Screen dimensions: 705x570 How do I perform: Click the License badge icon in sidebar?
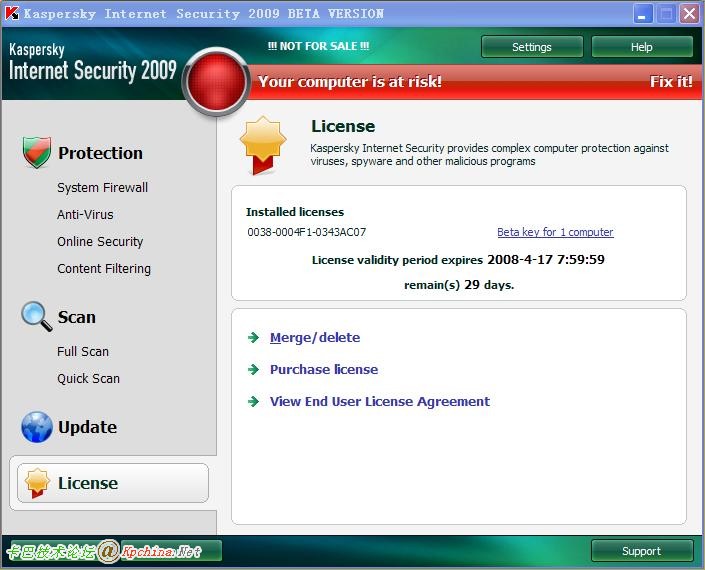point(37,483)
